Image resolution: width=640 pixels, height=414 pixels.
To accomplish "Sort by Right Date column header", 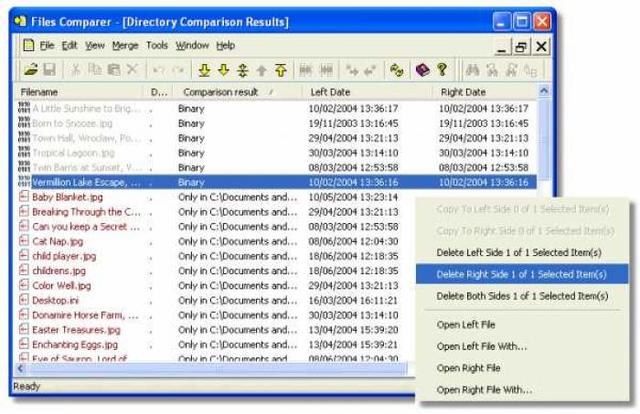I will [x=485, y=92].
